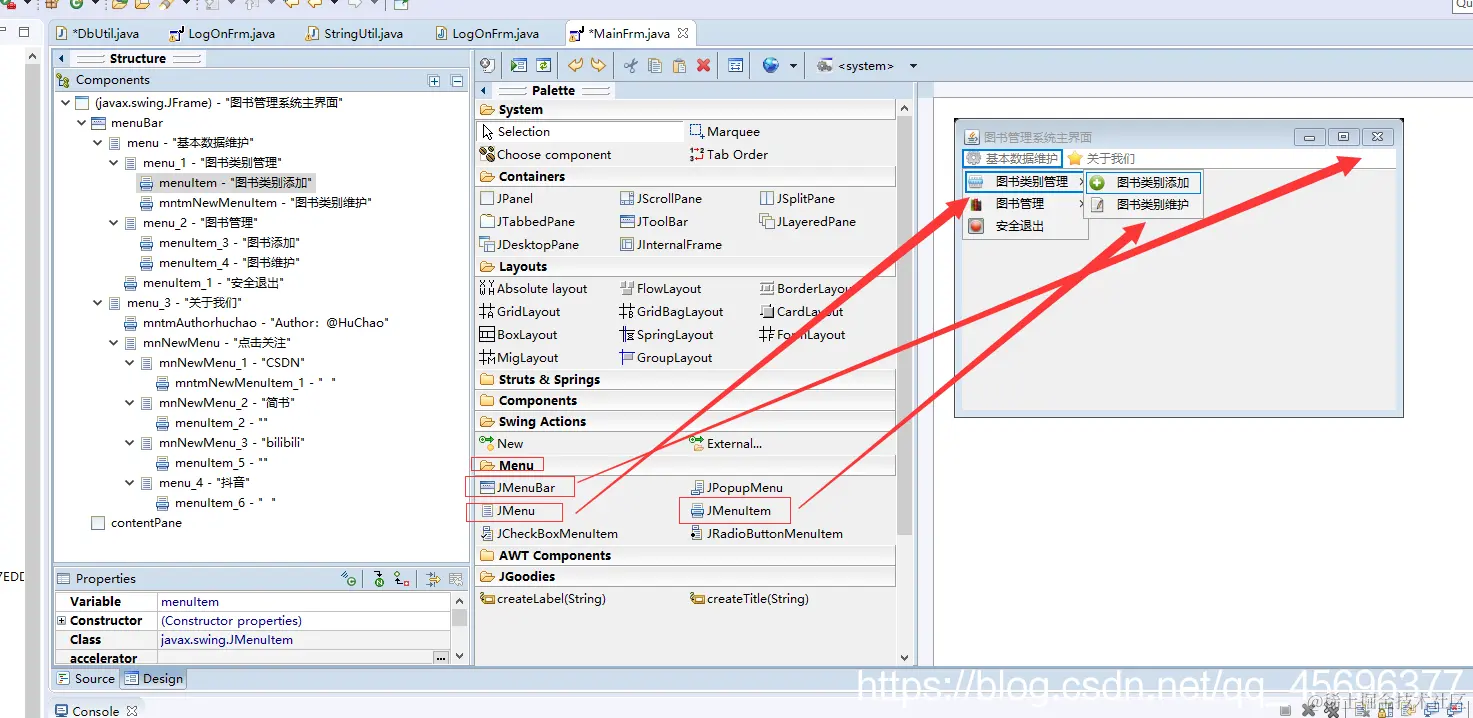Viewport: 1473px width, 718px height.
Task: Click External... under Swing Actions
Action: click(x=726, y=444)
